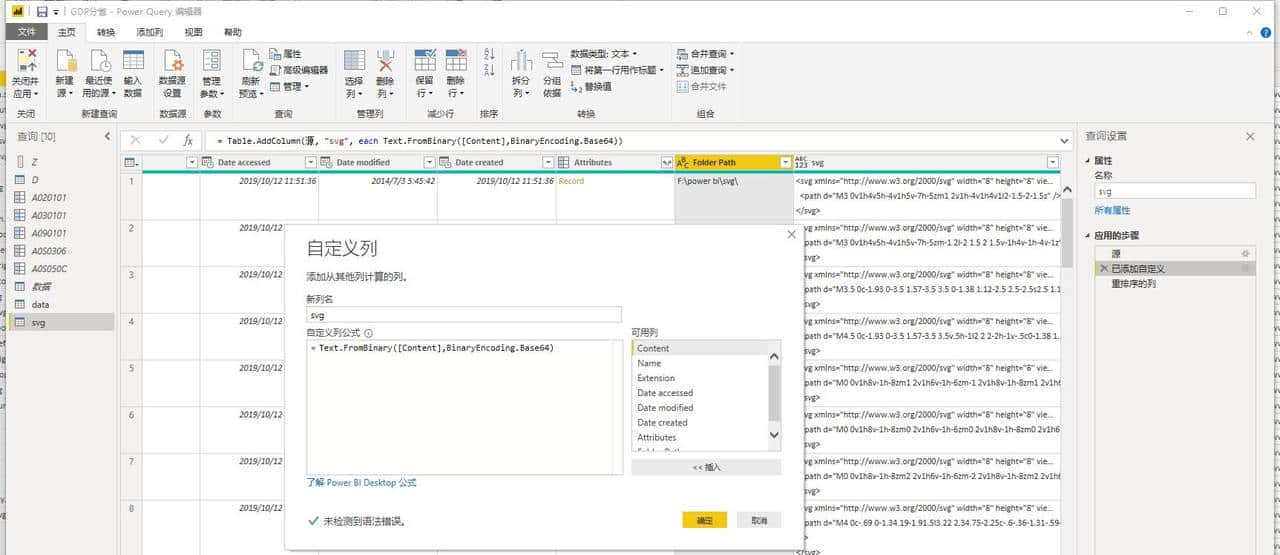
Task: Switch to the View (视图) tab
Action: click(194, 32)
